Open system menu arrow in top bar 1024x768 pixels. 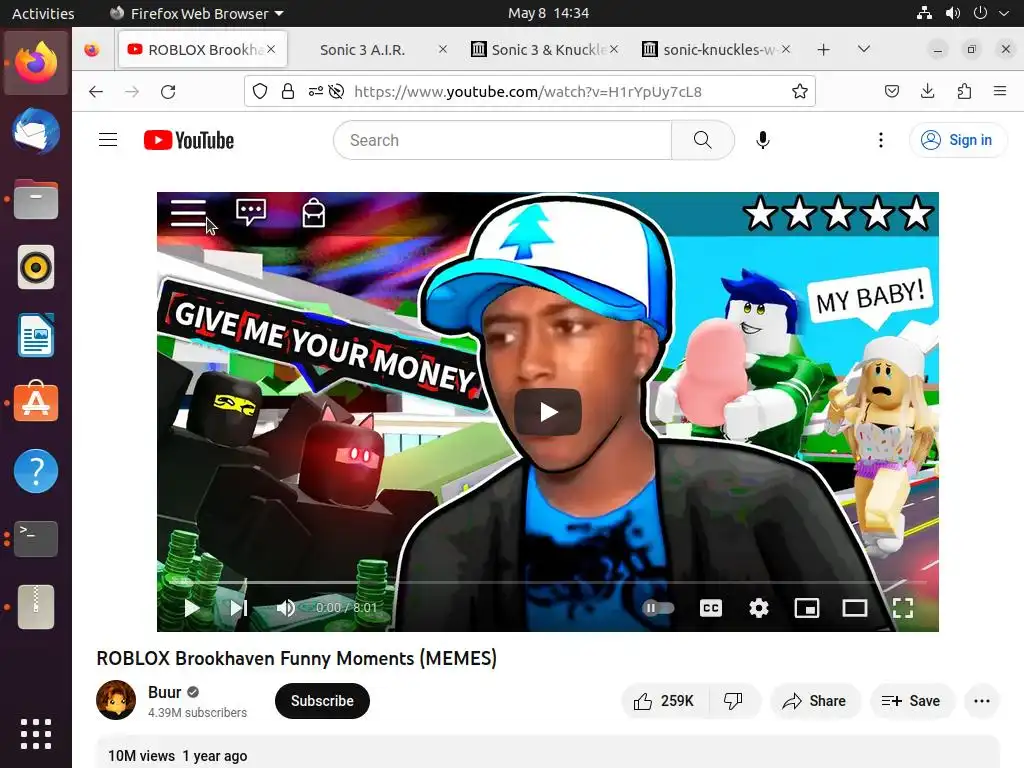coord(1004,13)
